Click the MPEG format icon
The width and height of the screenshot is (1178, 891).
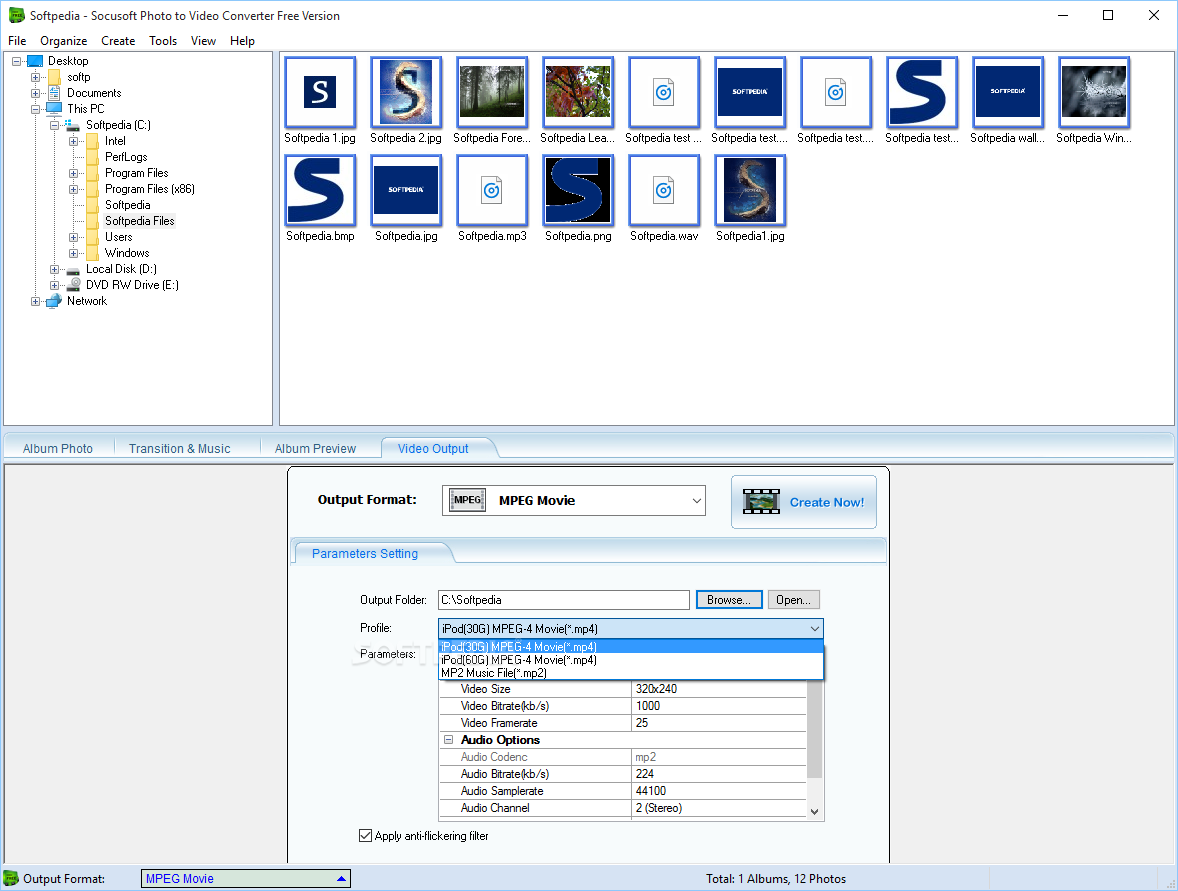click(x=467, y=500)
